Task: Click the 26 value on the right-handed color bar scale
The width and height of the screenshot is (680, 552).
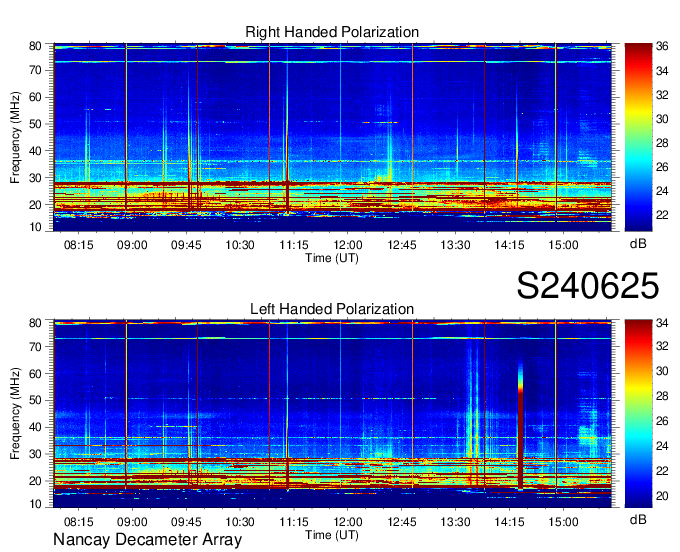Action: (662, 167)
